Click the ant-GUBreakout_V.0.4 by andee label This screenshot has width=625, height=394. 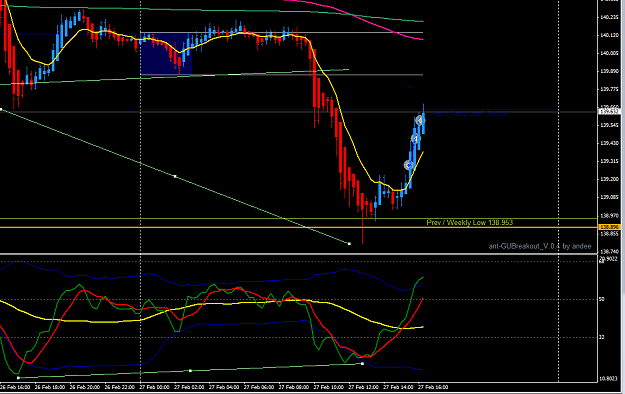click(540, 246)
